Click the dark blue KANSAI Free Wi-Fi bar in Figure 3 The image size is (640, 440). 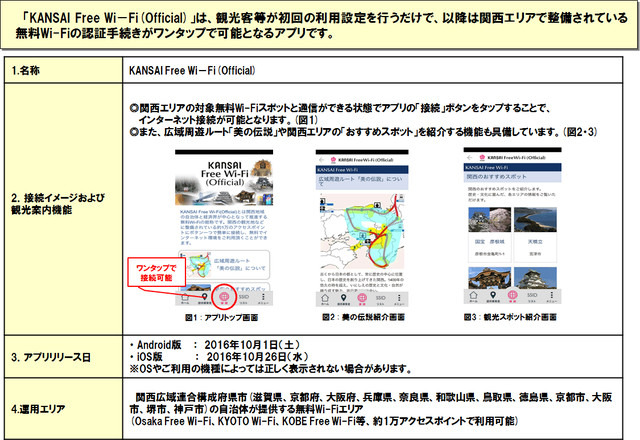[513, 168]
